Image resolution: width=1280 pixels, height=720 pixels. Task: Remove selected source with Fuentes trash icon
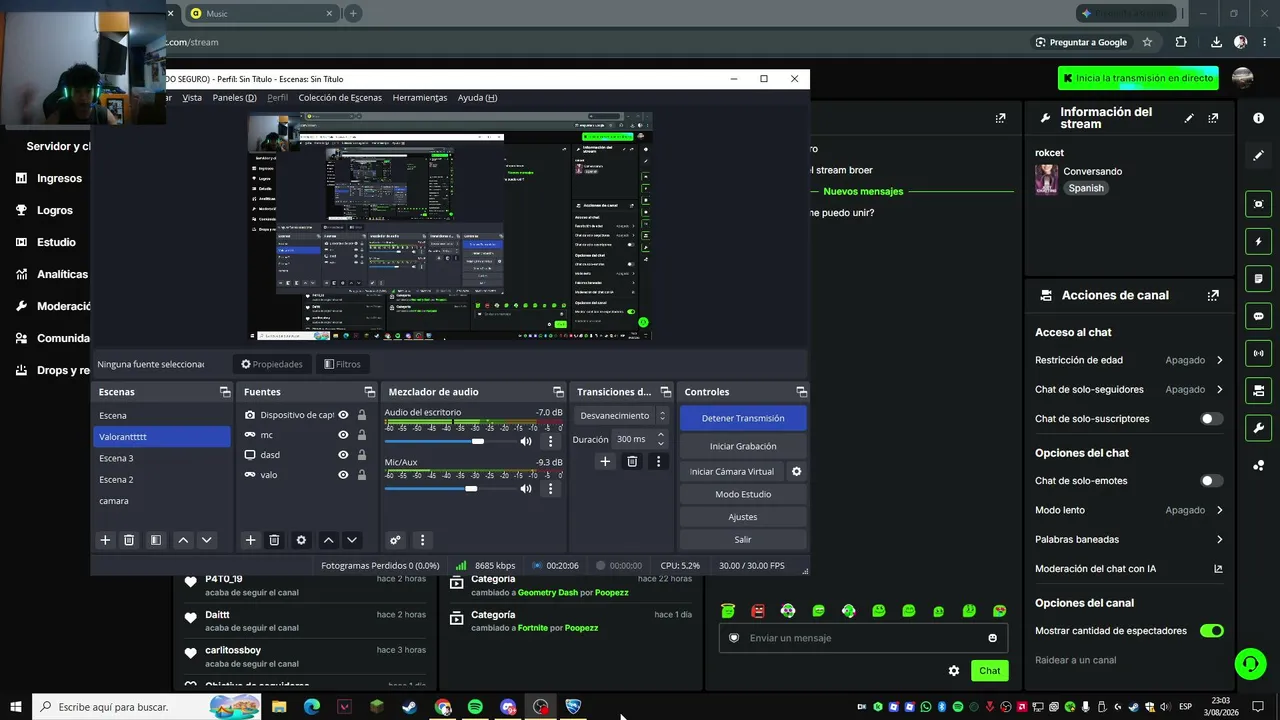(x=275, y=540)
